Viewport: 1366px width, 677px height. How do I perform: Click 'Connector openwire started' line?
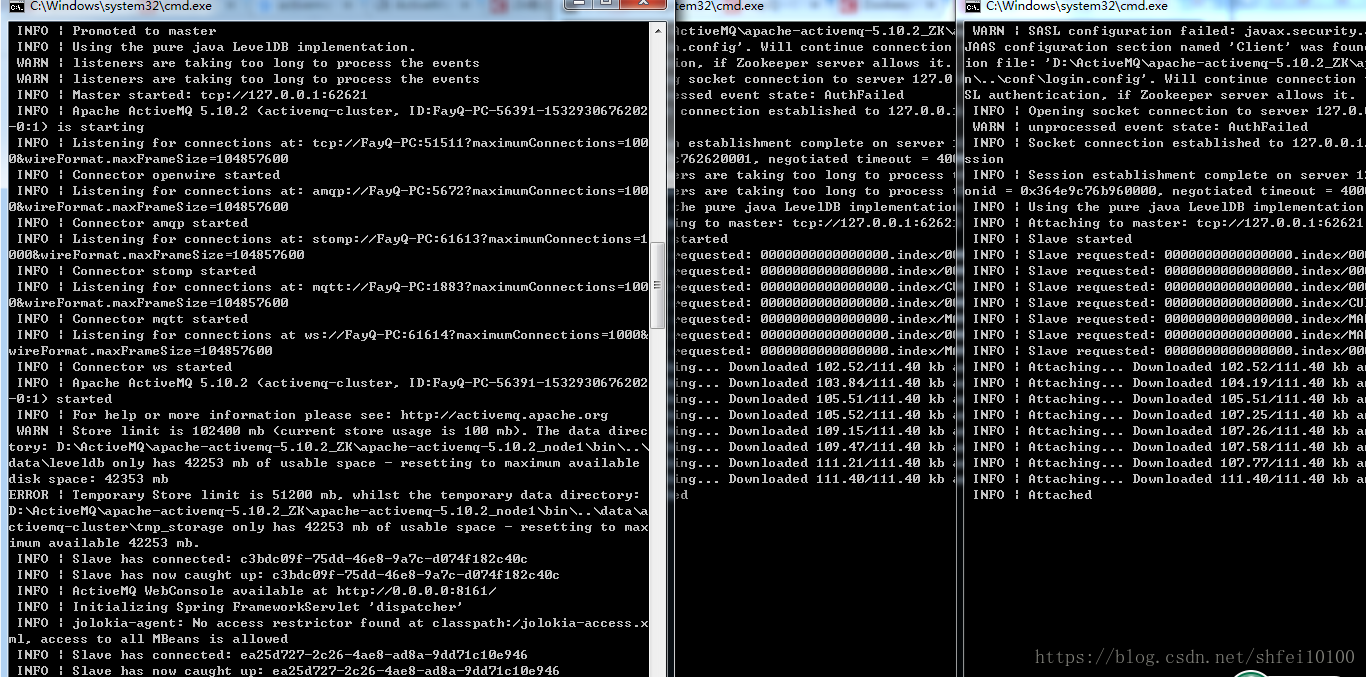pyautogui.click(x=148, y=175)
